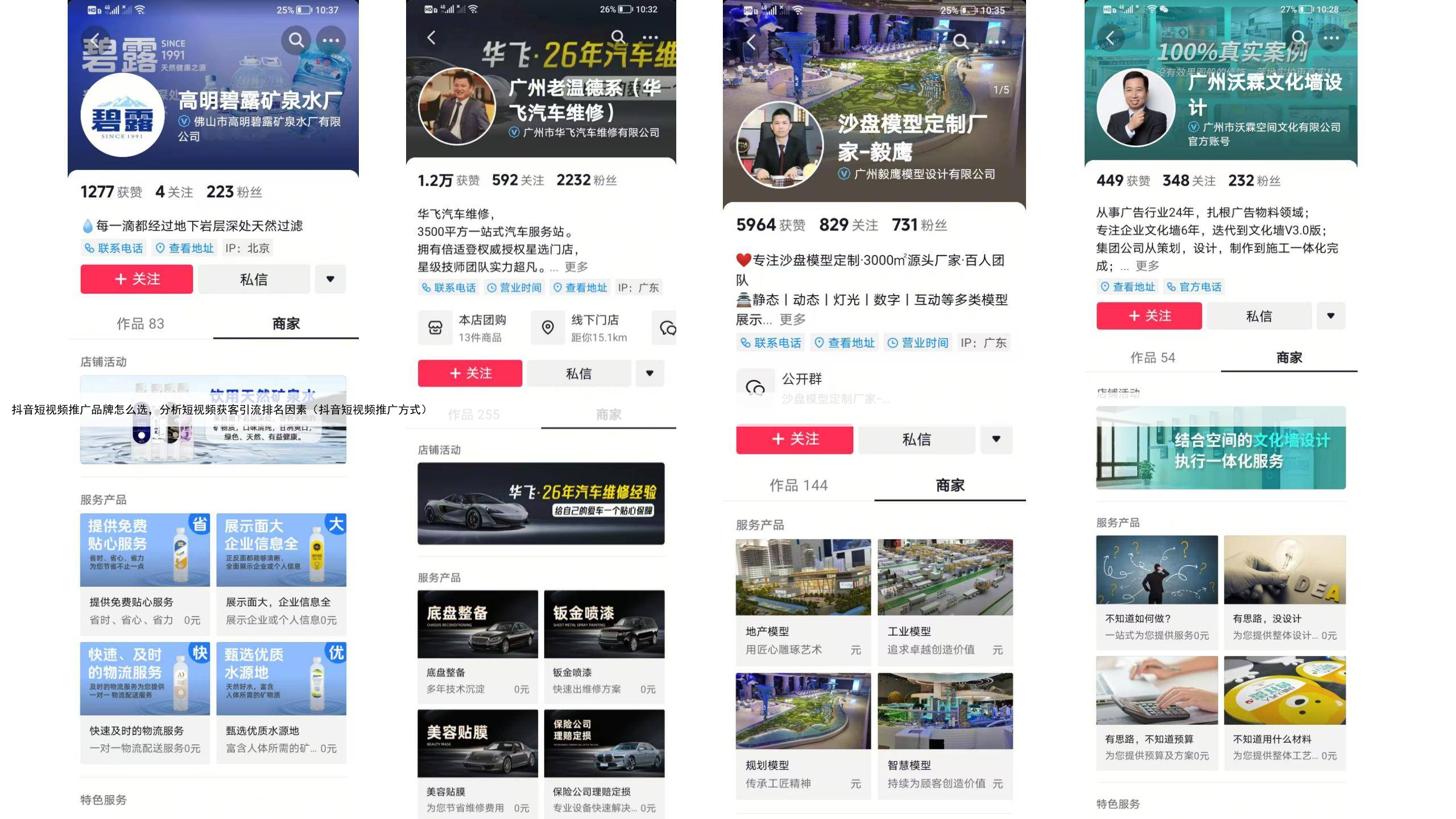Tap search icon on 沙盘模型 profile
Viewport: 1456px width, 819px height.
[961, 42]
